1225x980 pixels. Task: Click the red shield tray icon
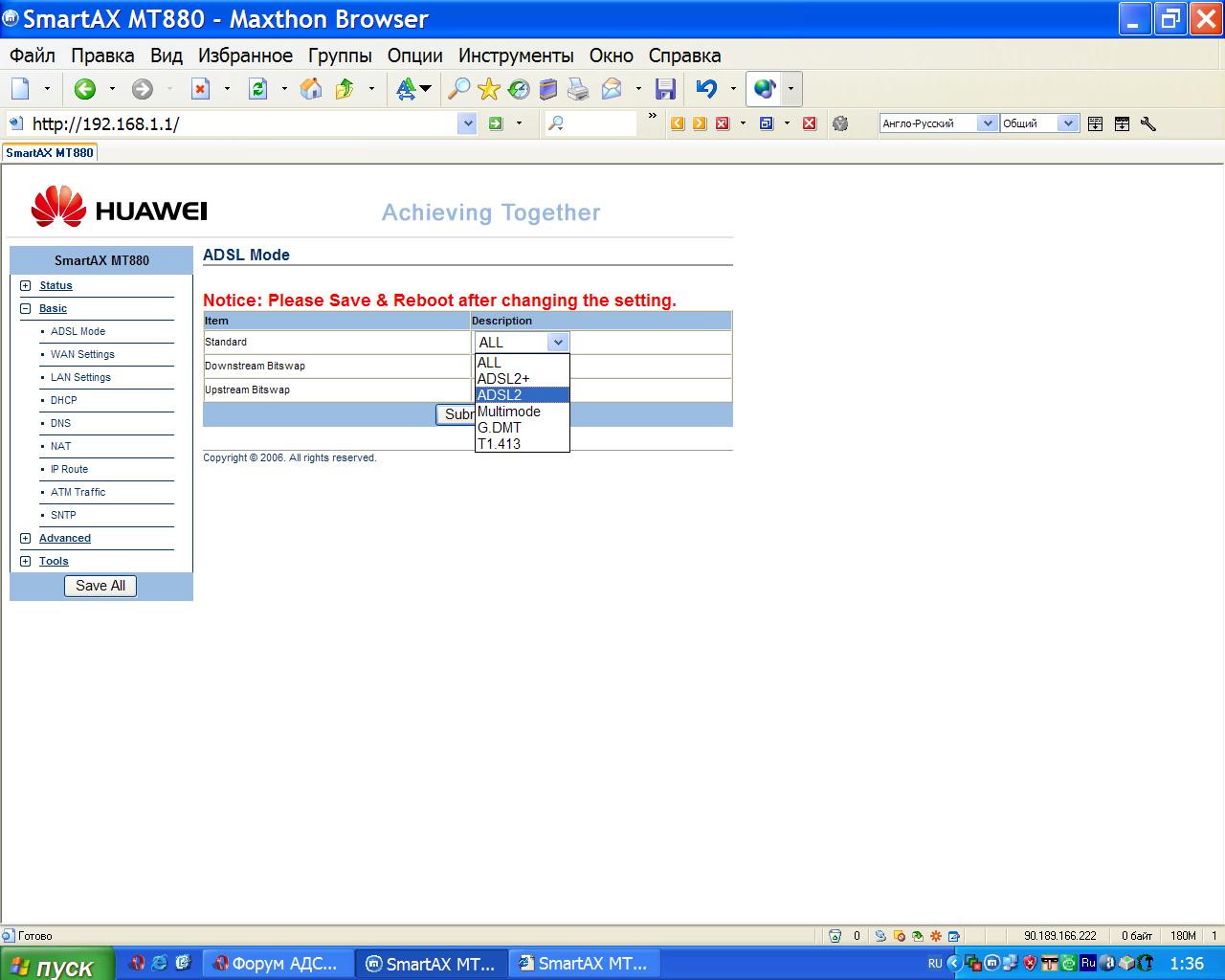tap(1030, 964)
